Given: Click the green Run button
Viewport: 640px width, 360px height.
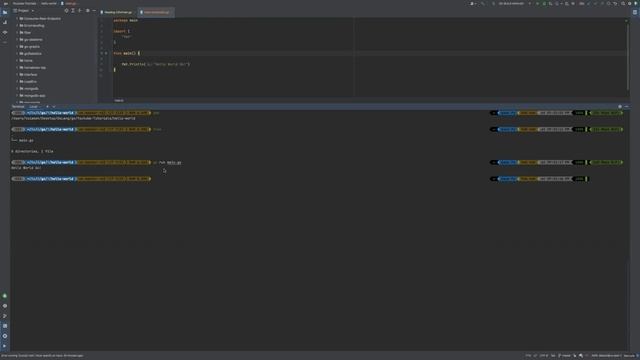Looking at the screenshot, I should 537,3.
